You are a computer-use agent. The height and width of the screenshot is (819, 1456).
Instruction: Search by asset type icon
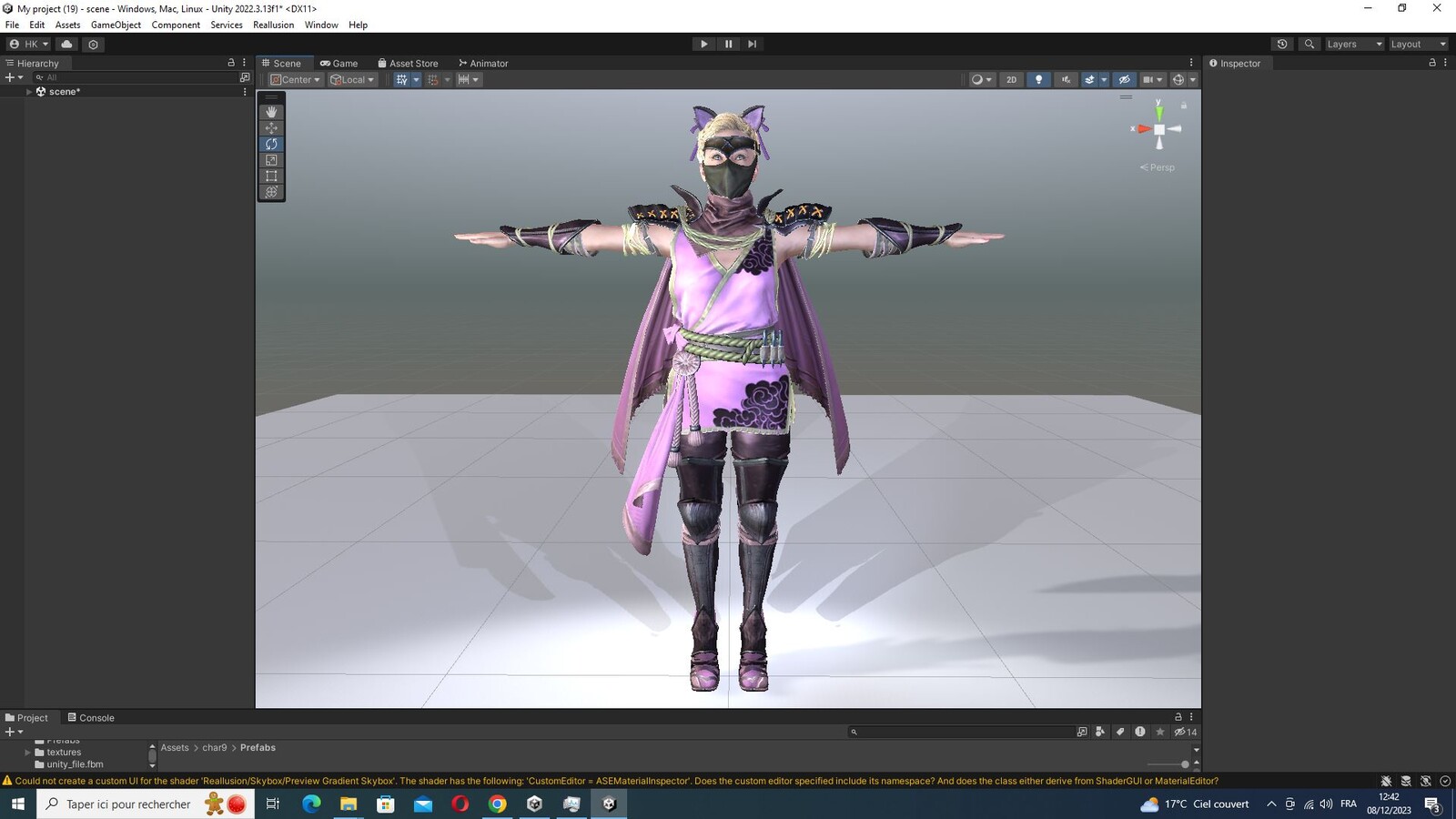point(1100,732)
